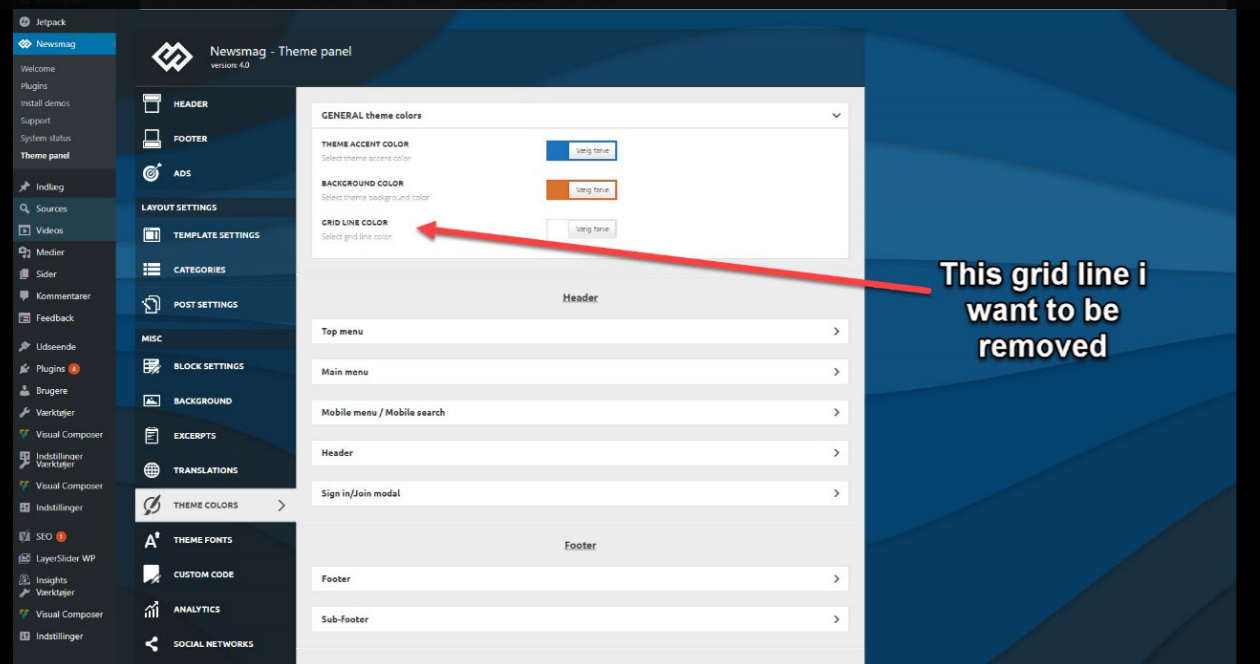Click the underlined Footer section heading
Viewport: 1260px width, 664px height.
click(580, 546)
